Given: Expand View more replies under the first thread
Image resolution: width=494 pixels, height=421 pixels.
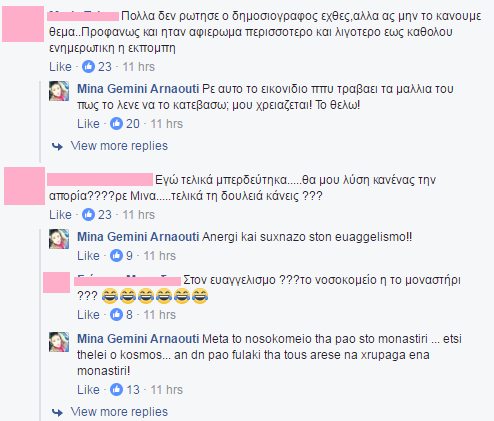Looking at the screenshot, I should tap(119, 146).
